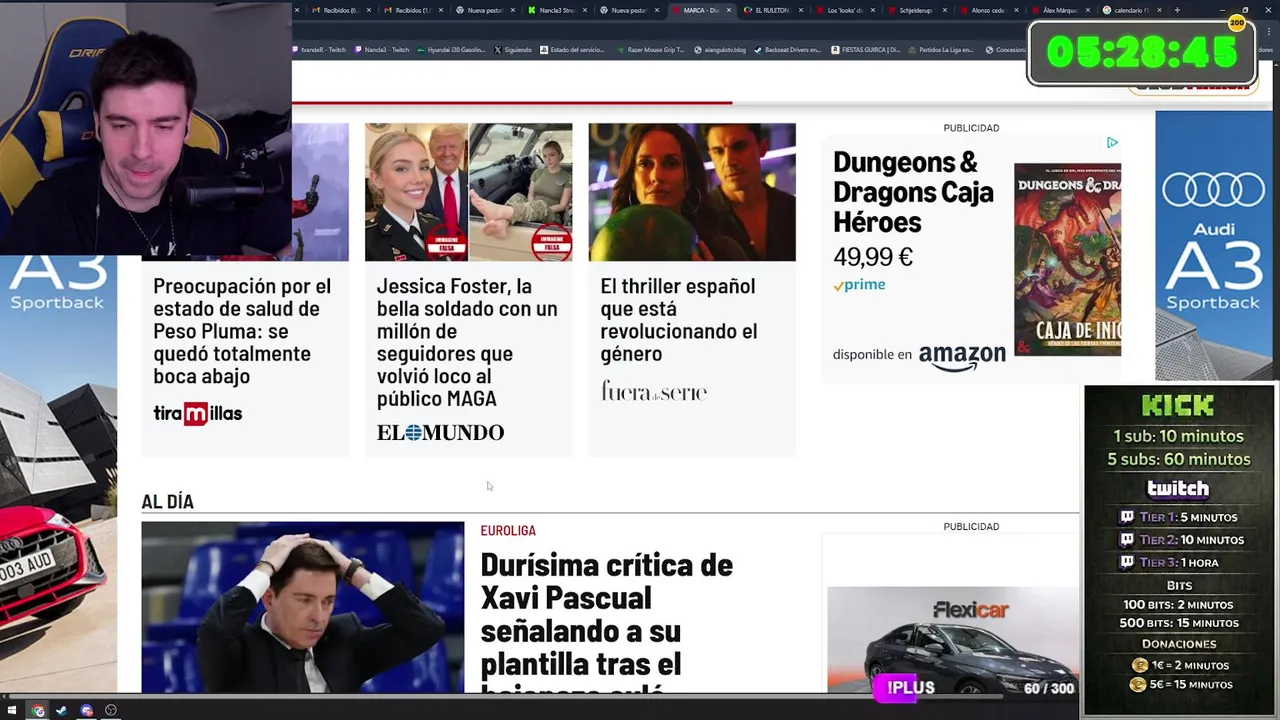
Task: Open the Windows Start menu
Action: point(12,710)
